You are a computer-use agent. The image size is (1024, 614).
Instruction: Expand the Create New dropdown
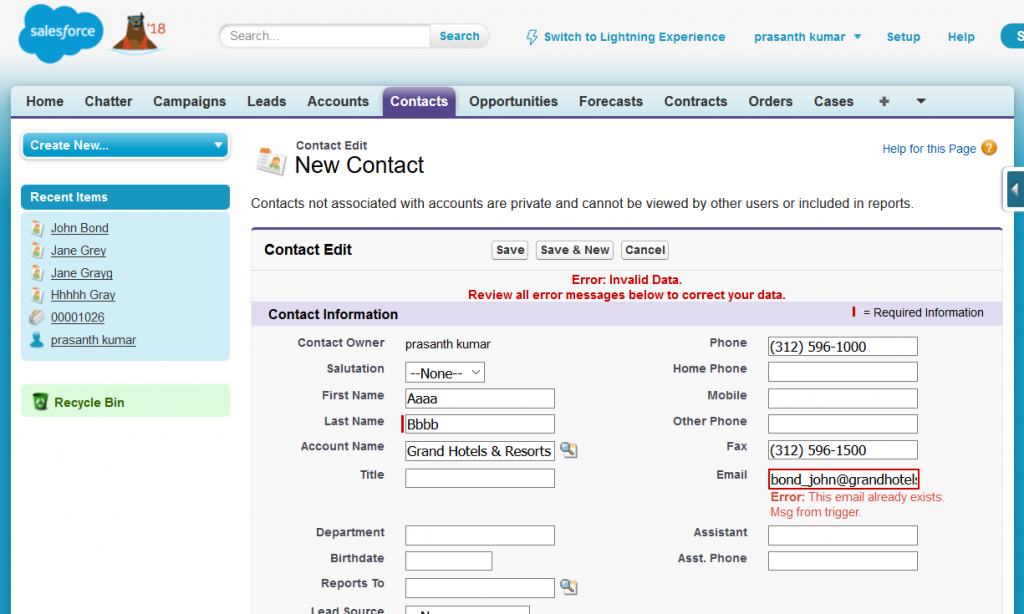pos(125,145)
